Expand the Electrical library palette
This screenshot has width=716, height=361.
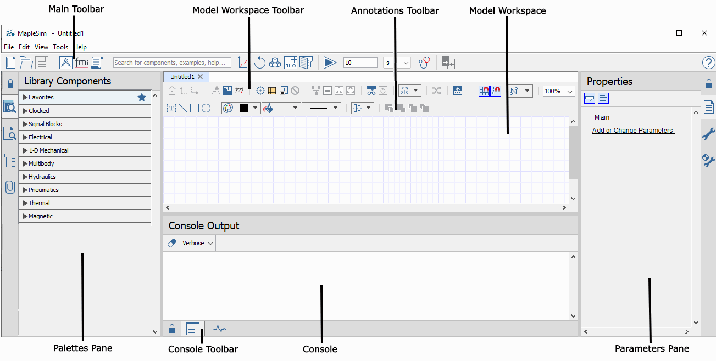(x=85, y=137)
